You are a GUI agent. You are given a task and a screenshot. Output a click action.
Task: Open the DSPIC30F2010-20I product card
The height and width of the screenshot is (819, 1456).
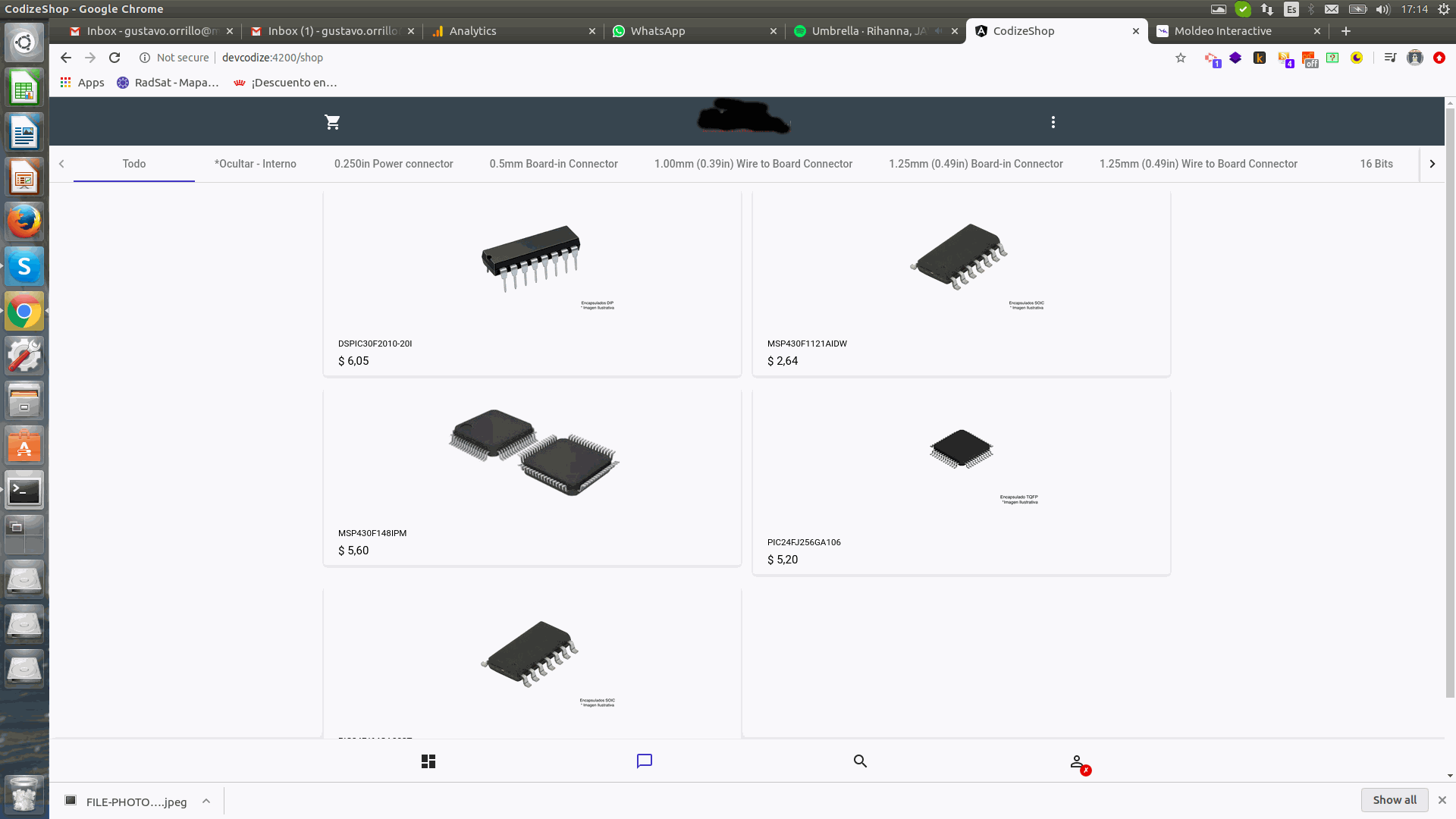[532, 283]
